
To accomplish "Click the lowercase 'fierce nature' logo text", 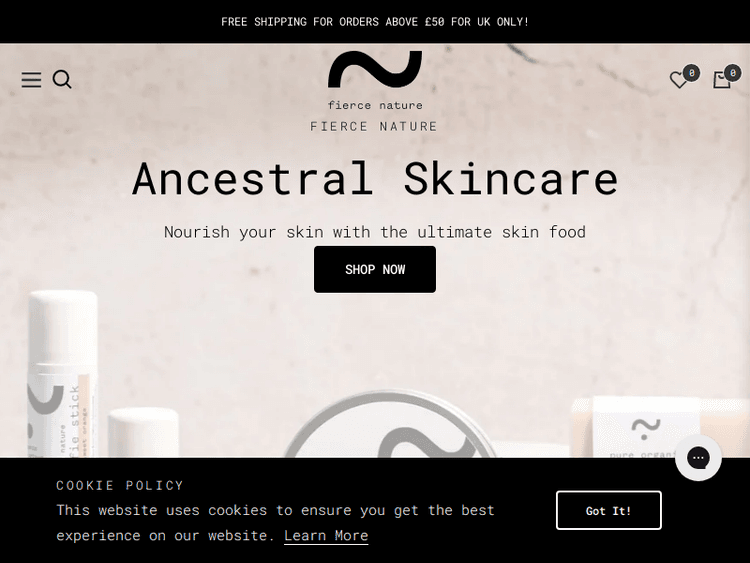I will click(x=375, y=105).
